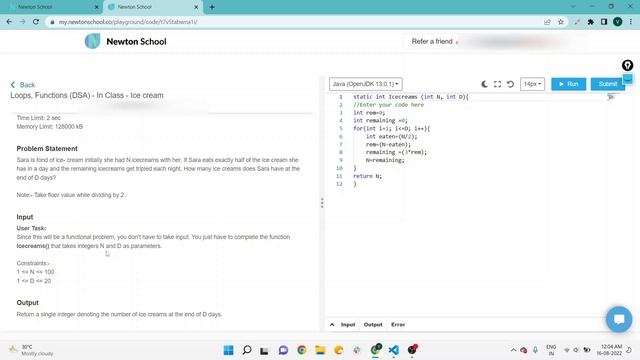The height and width of the screenshot is (360, 640).
Task: Select the second Newton School browser tab
Action: point(153,7)
